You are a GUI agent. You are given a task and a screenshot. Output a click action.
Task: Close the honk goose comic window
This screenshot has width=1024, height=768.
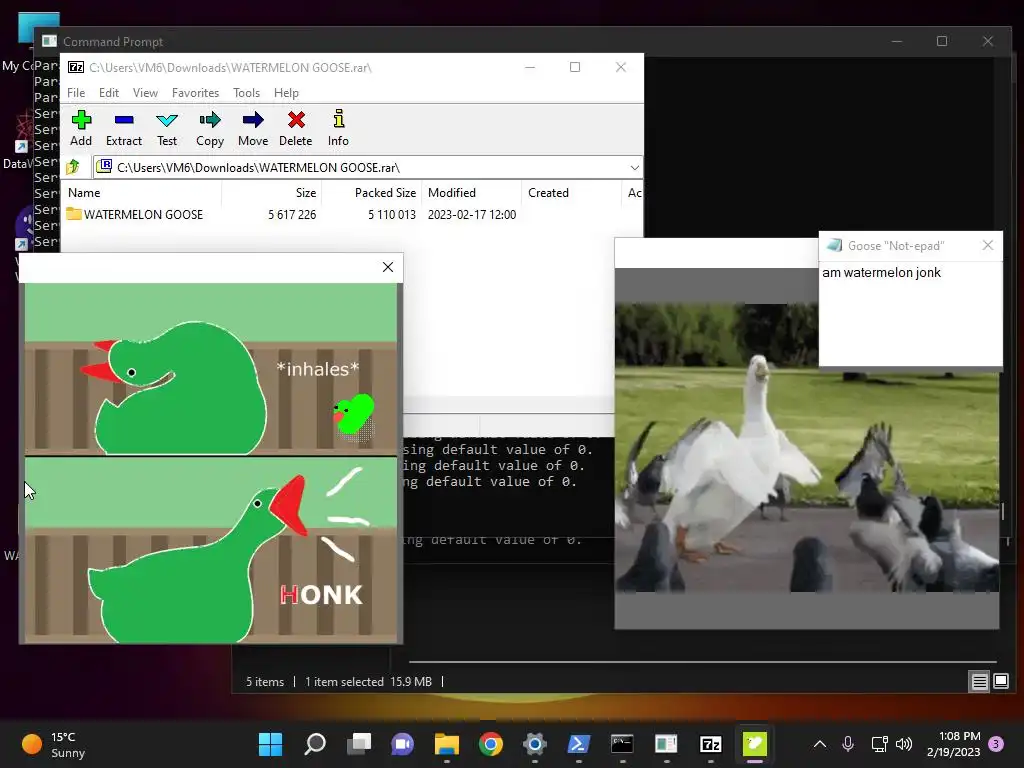click(x=388, y=266)
